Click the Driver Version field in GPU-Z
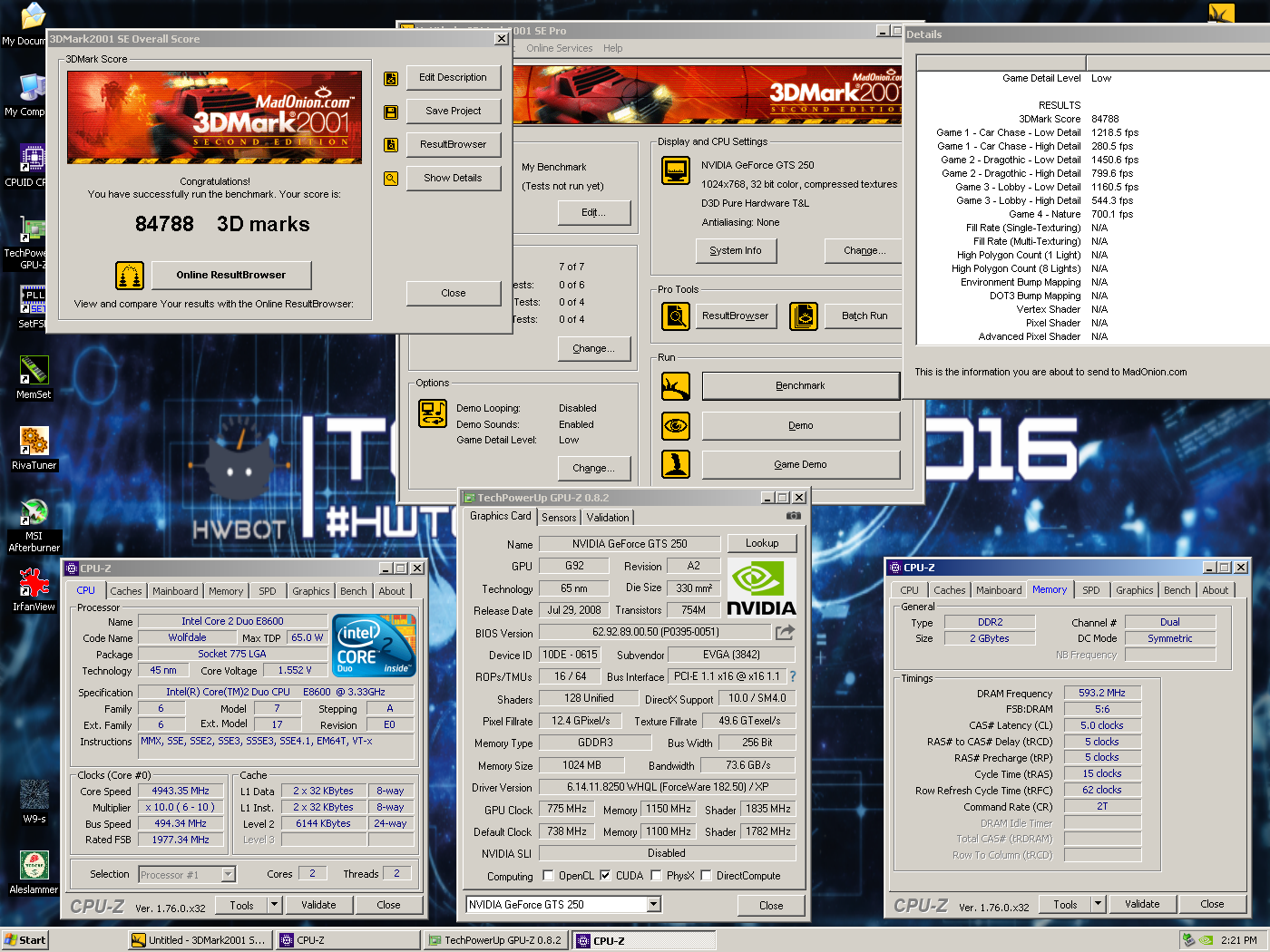The width and height of the screenshot is (1270, 952). pyautogui.click(x=667, y=787)
